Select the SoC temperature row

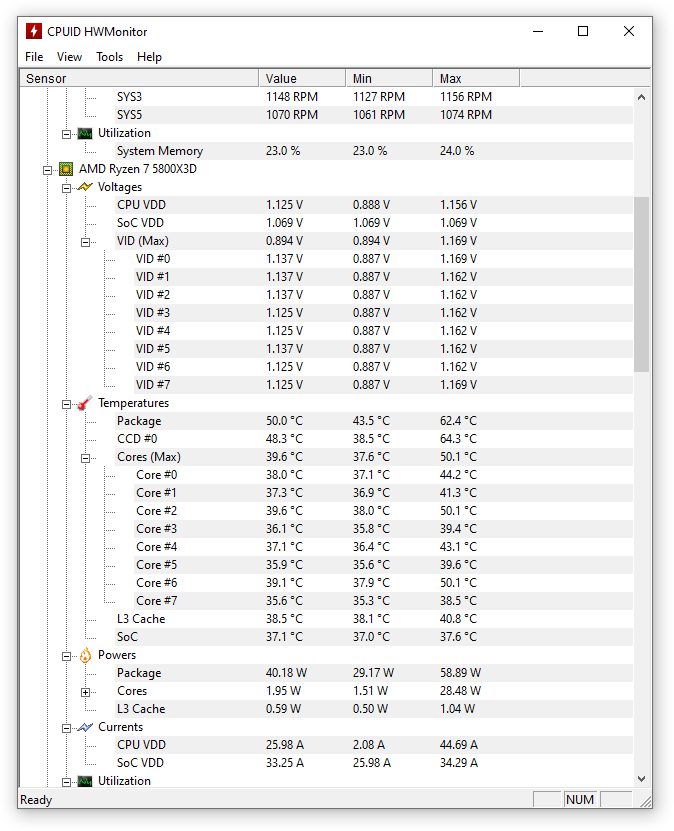coord(374,638)
